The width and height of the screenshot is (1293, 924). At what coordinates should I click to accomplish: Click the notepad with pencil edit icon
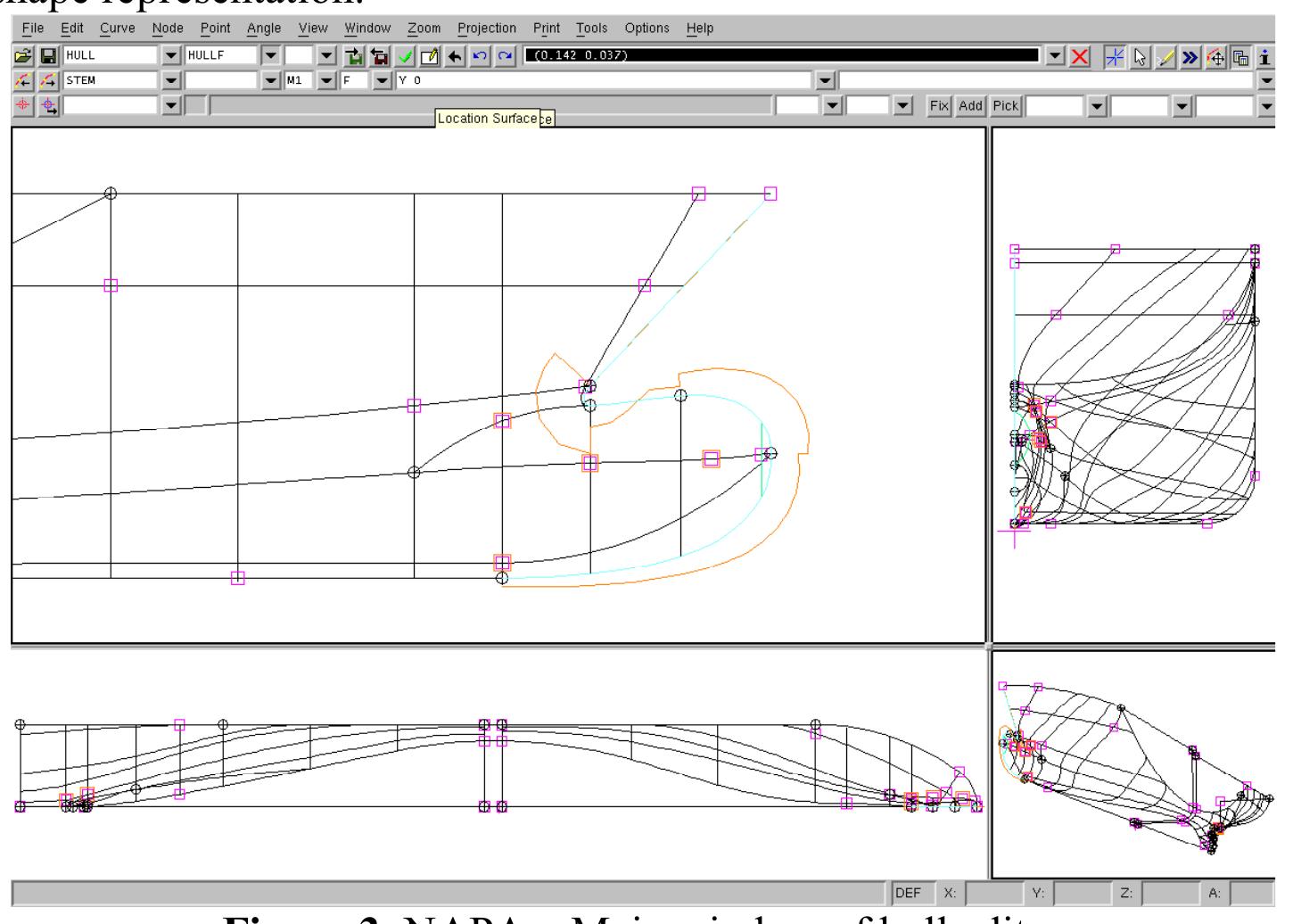430,56
